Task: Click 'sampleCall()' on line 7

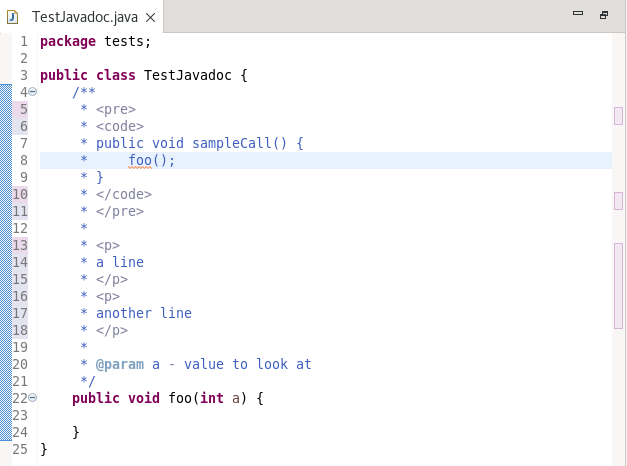Action: [x=240, y=143]
